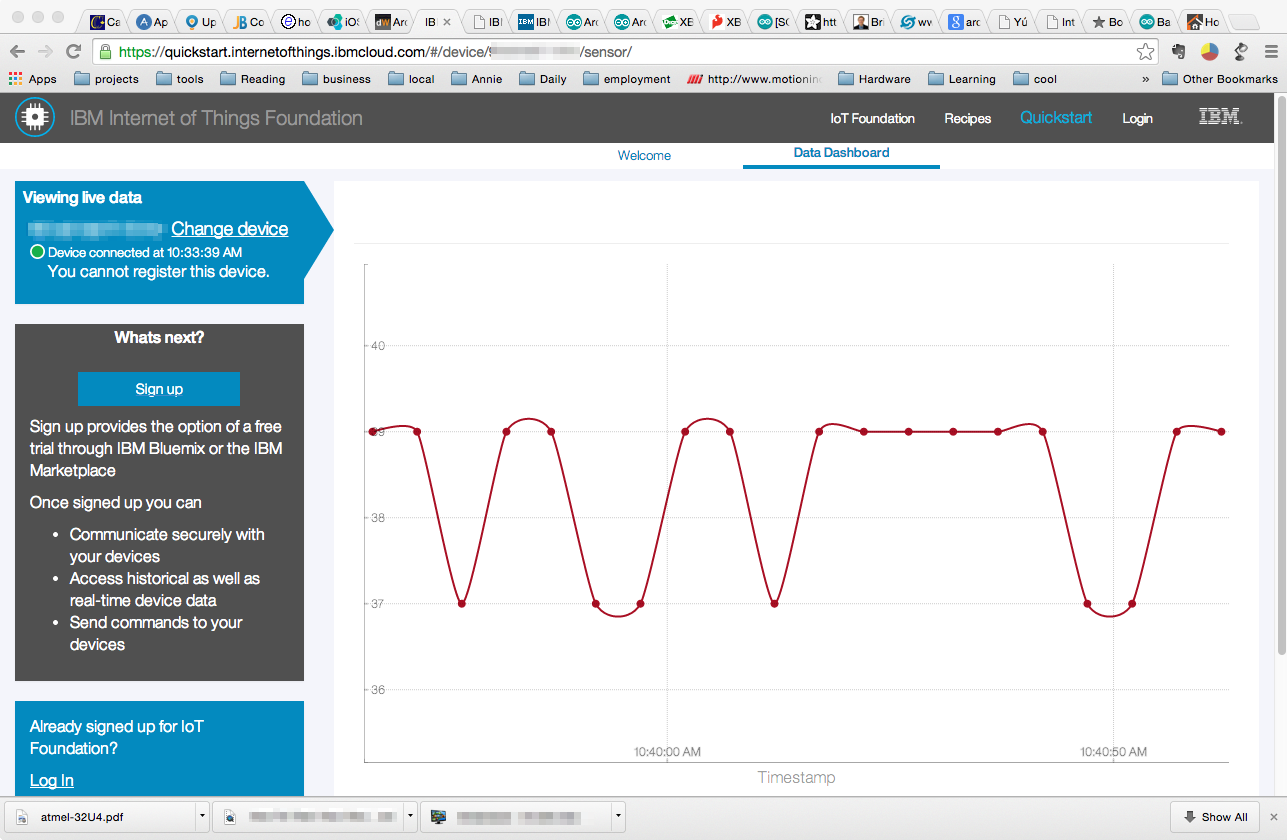Viewport: 1287px width, 840px height.
Task: Open the tools bookmark folder
Action: point(179,79)
